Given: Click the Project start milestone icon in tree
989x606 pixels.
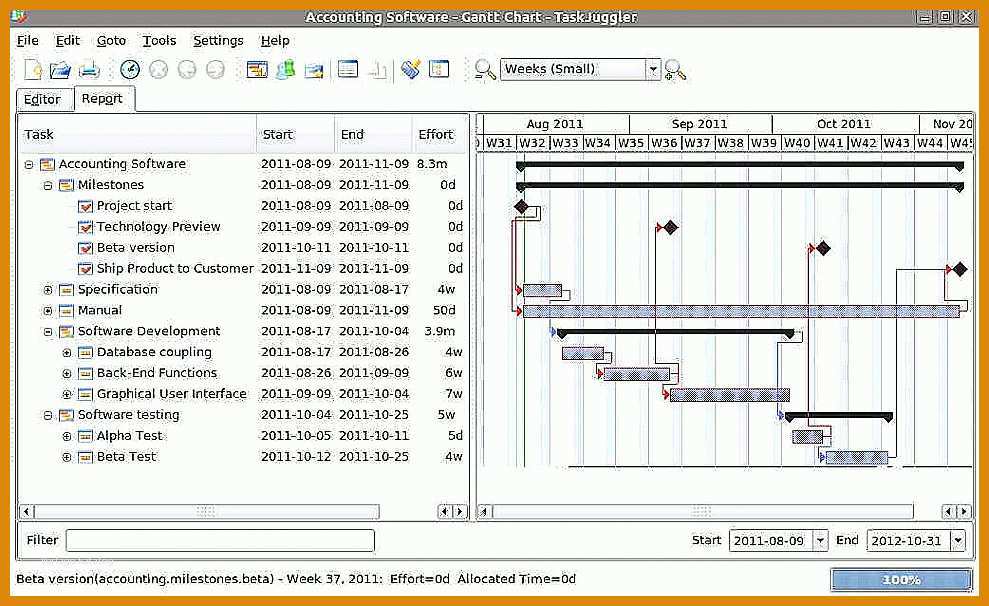Looking at the screenshot, I should click(x=85, y=206).
